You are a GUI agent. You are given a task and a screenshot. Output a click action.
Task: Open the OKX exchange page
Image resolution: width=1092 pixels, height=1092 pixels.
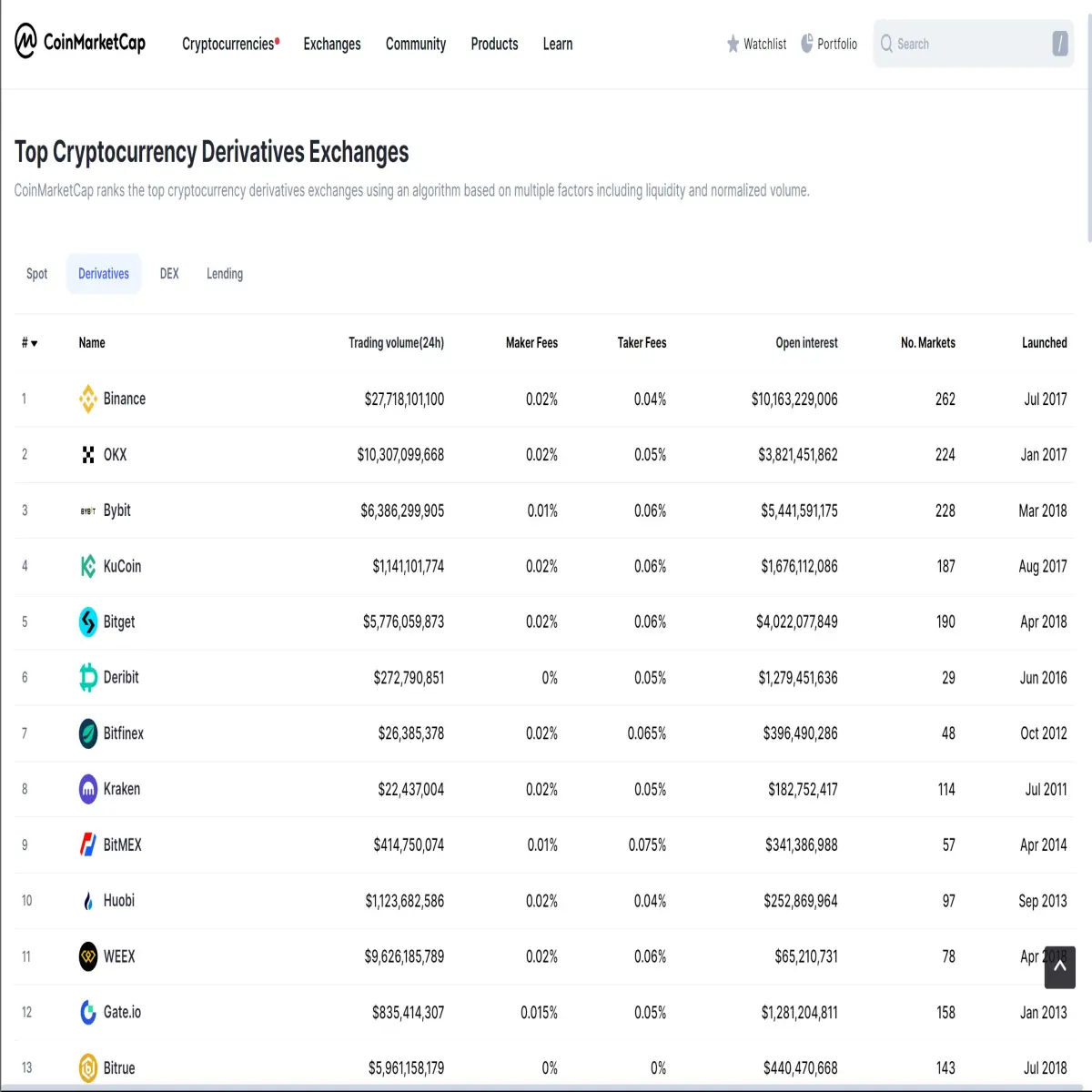click(116, 455)
